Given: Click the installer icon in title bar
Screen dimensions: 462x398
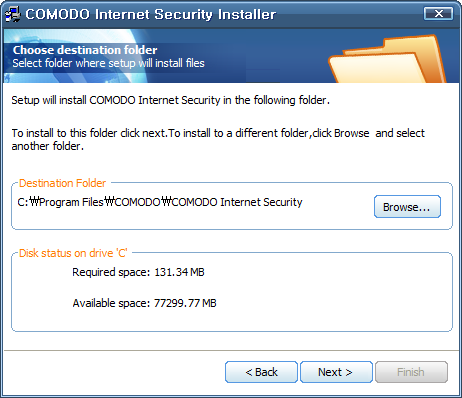Looking at the screenshot, I should (x=13, y=14).
